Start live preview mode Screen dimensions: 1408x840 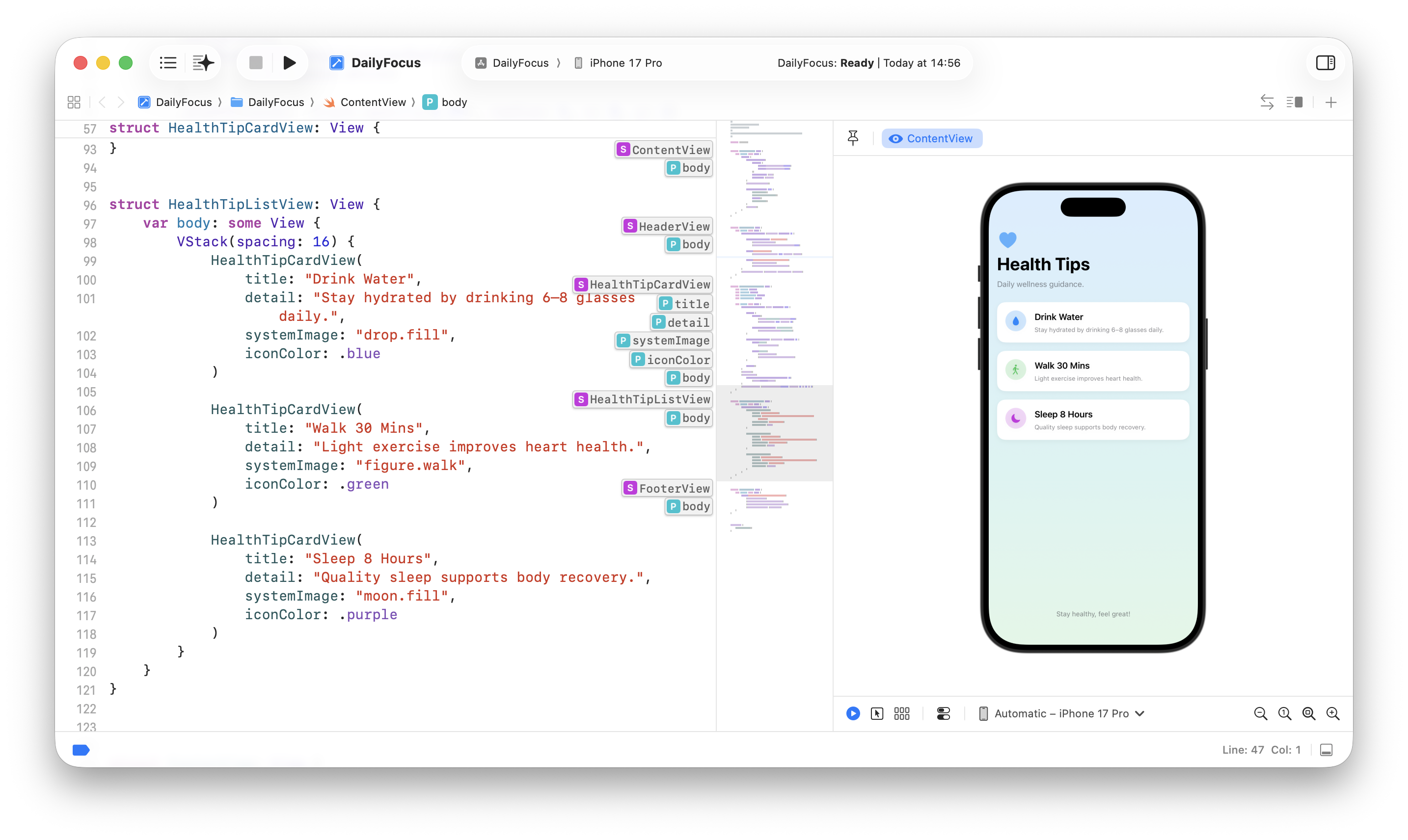853,714
